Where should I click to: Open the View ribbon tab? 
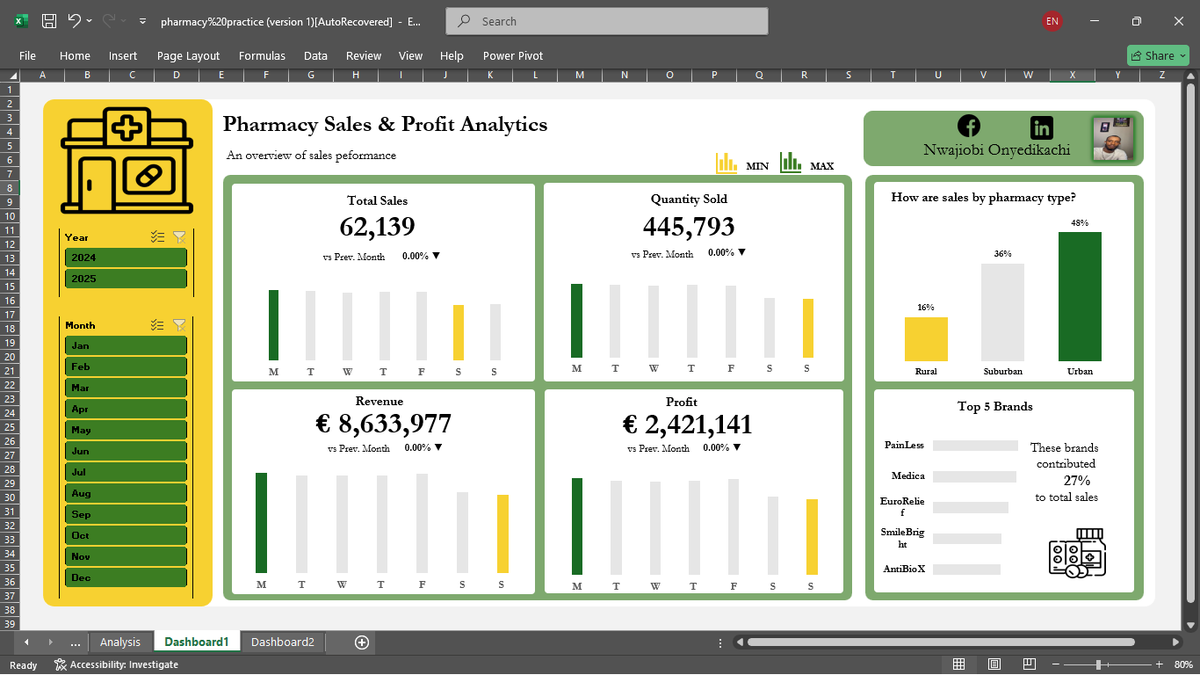[x=410, y=56]
